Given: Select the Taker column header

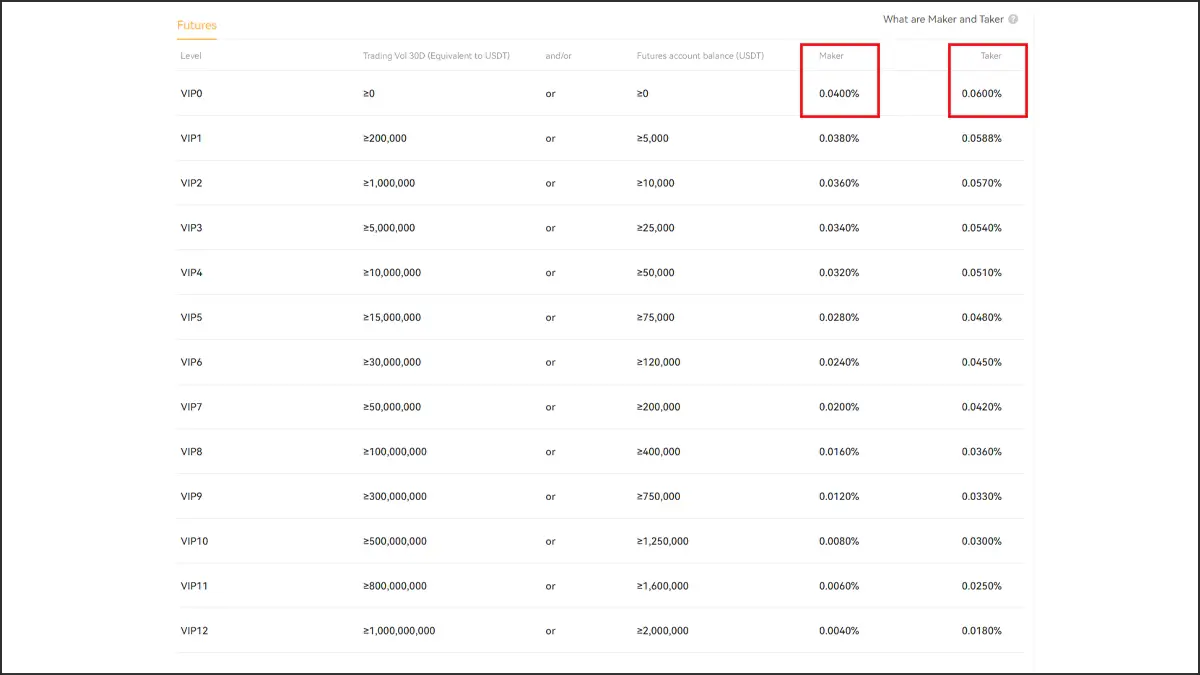Looking at the screenshot, I should (990, 56).
